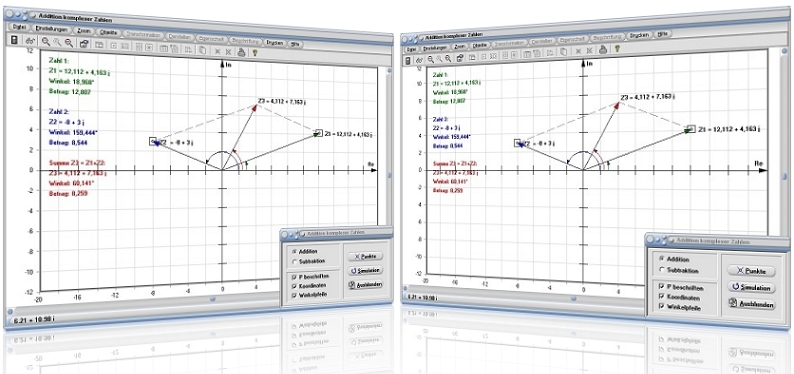Click the lightbulb hint icon in left window toolbar
Viewport: 794px width, 374px height.
point(255,52)
